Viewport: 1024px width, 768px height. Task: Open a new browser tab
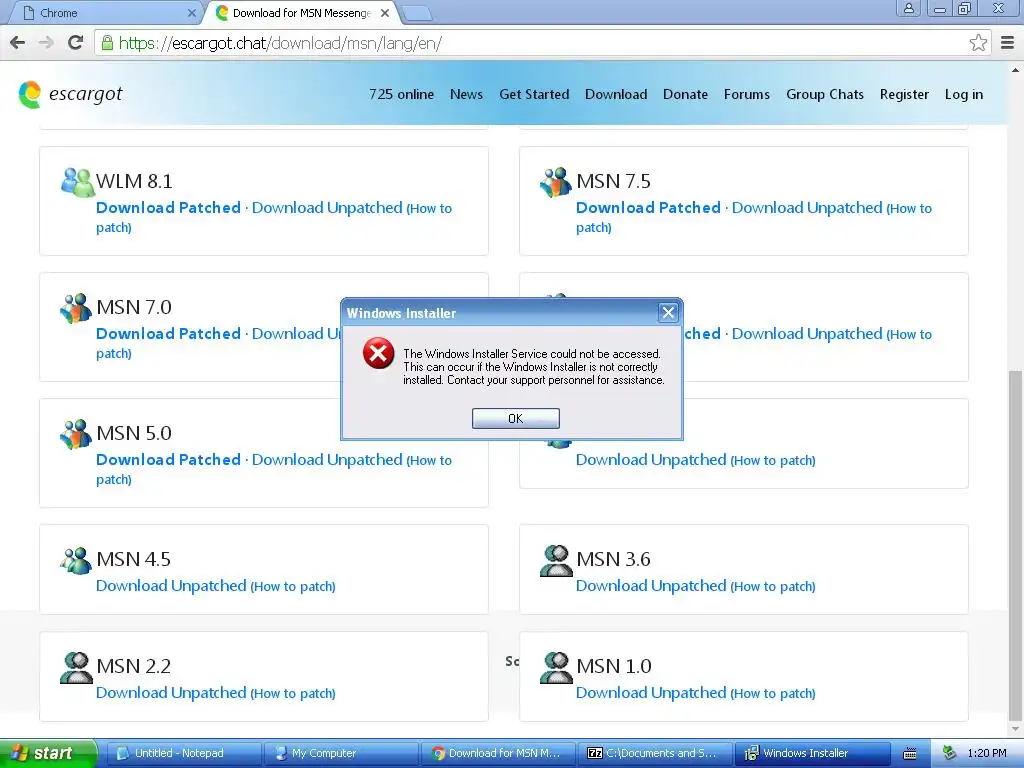pyautogui.click(x=416, y=13)
